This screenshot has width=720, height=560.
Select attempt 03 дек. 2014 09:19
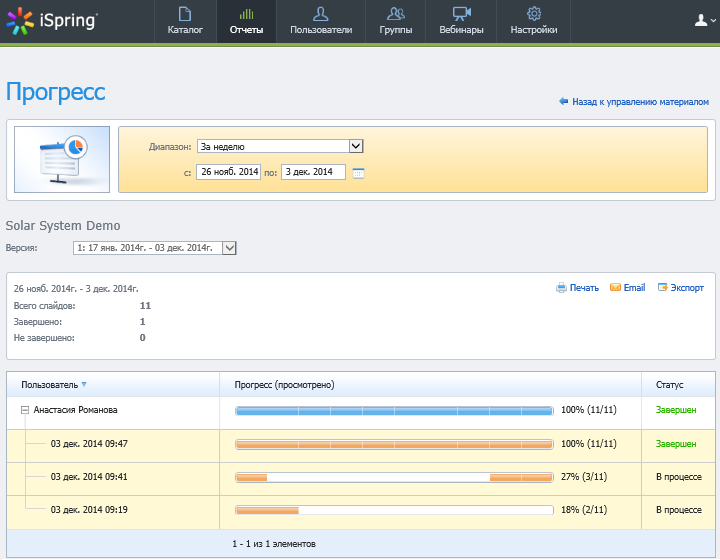(89, 510)
